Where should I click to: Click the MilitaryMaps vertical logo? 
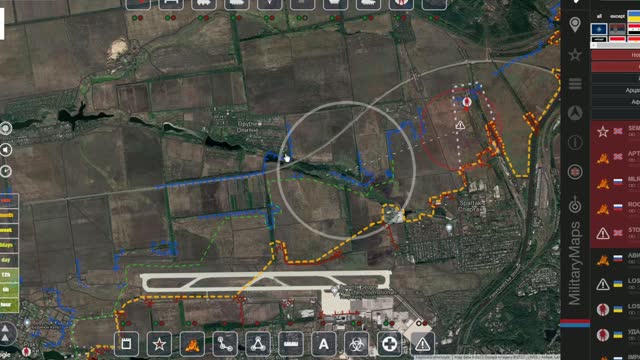(575, 264)
